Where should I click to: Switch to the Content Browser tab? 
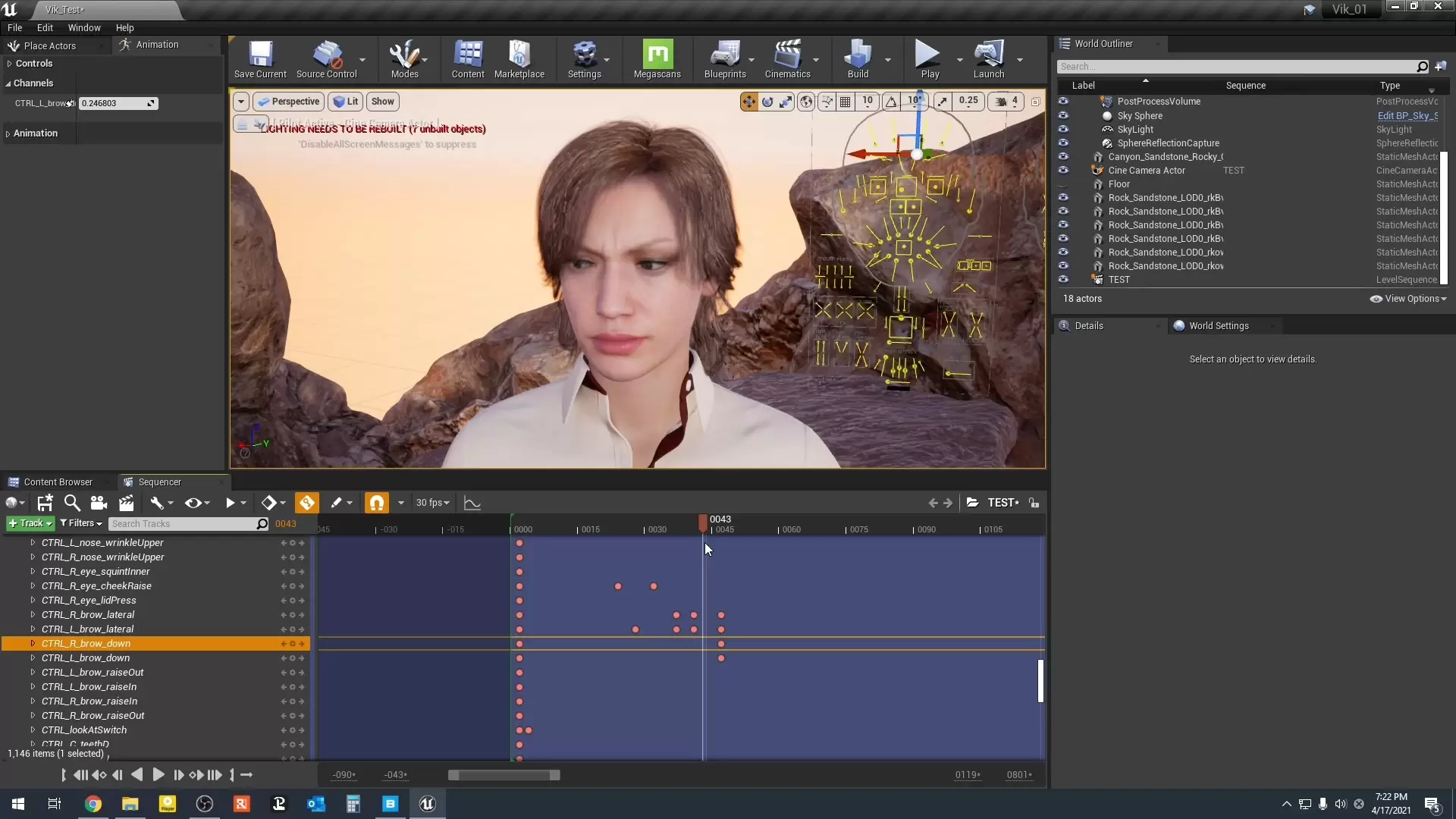pyautogui.click(x=58, y=482)
